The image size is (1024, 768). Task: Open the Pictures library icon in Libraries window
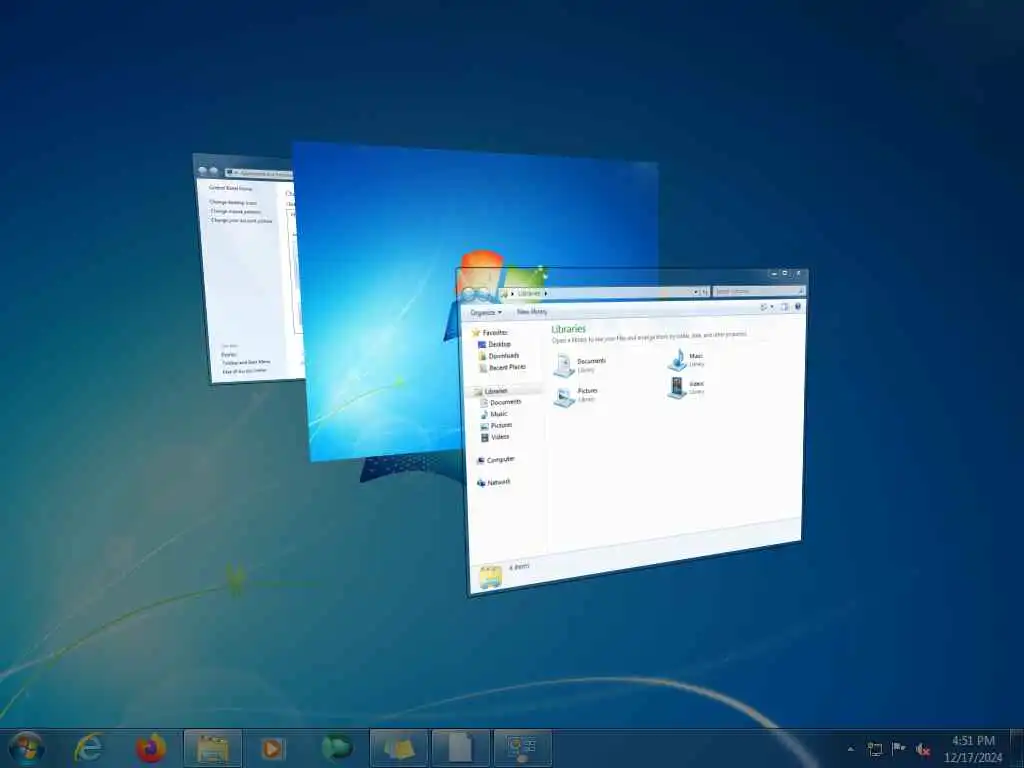click(x=564, y=396)
